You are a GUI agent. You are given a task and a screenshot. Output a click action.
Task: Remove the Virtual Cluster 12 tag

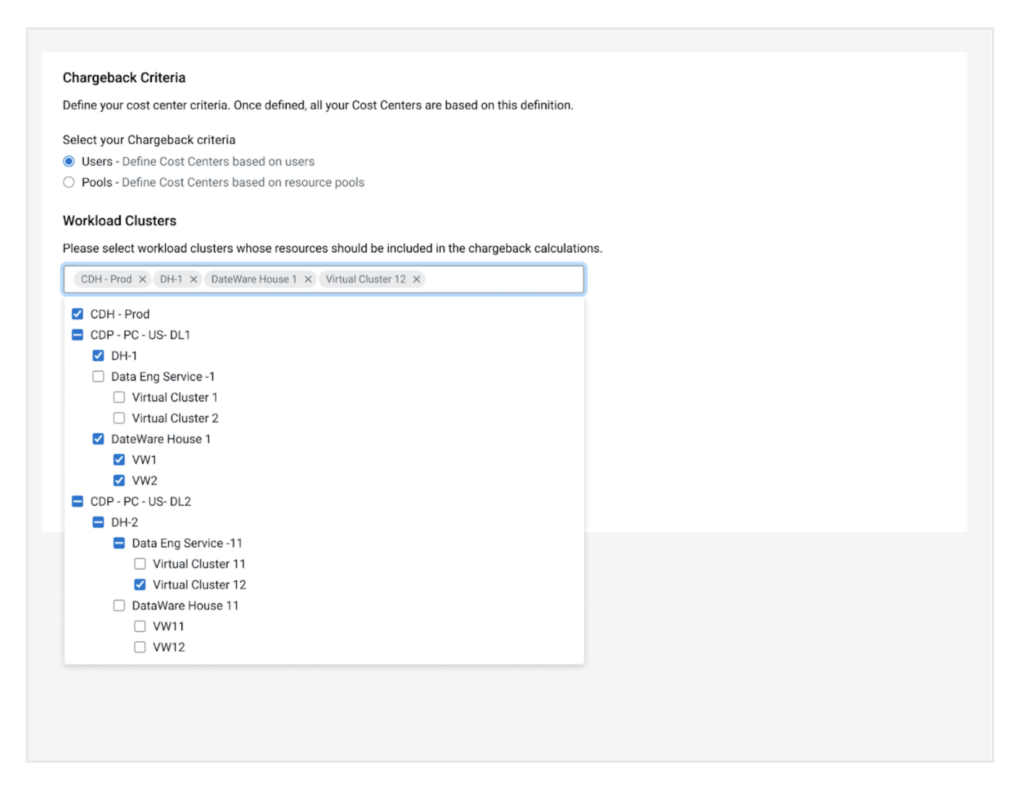417,279
